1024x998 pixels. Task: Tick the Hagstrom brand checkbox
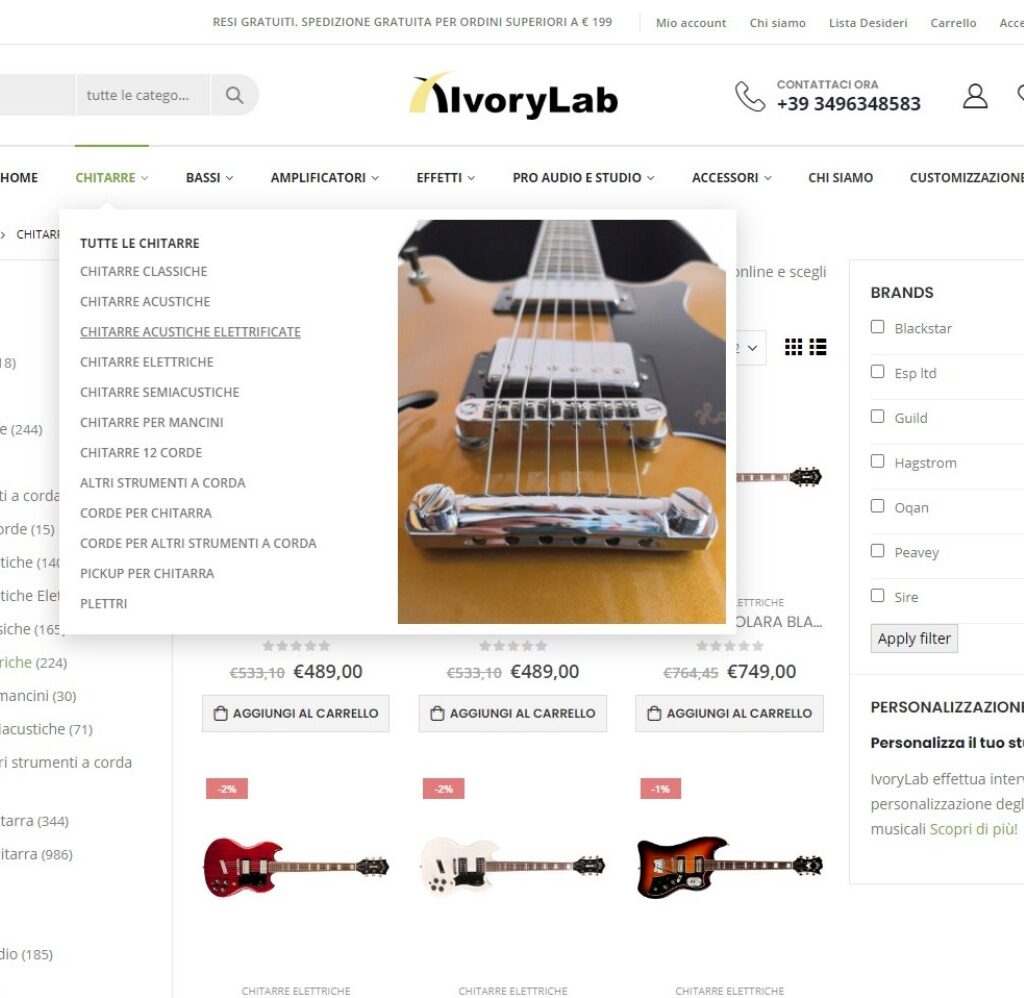coord(878,461)
